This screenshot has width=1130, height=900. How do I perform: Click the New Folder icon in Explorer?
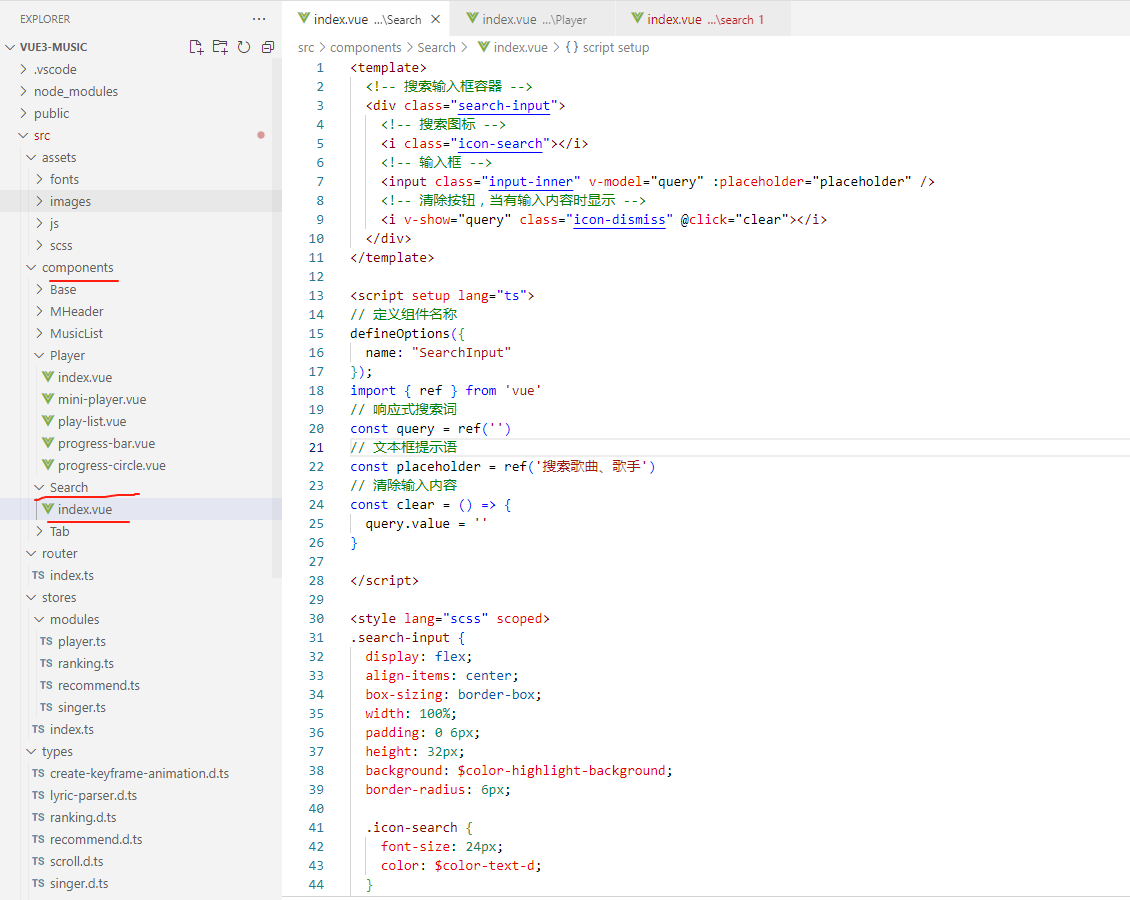point(221,47)
